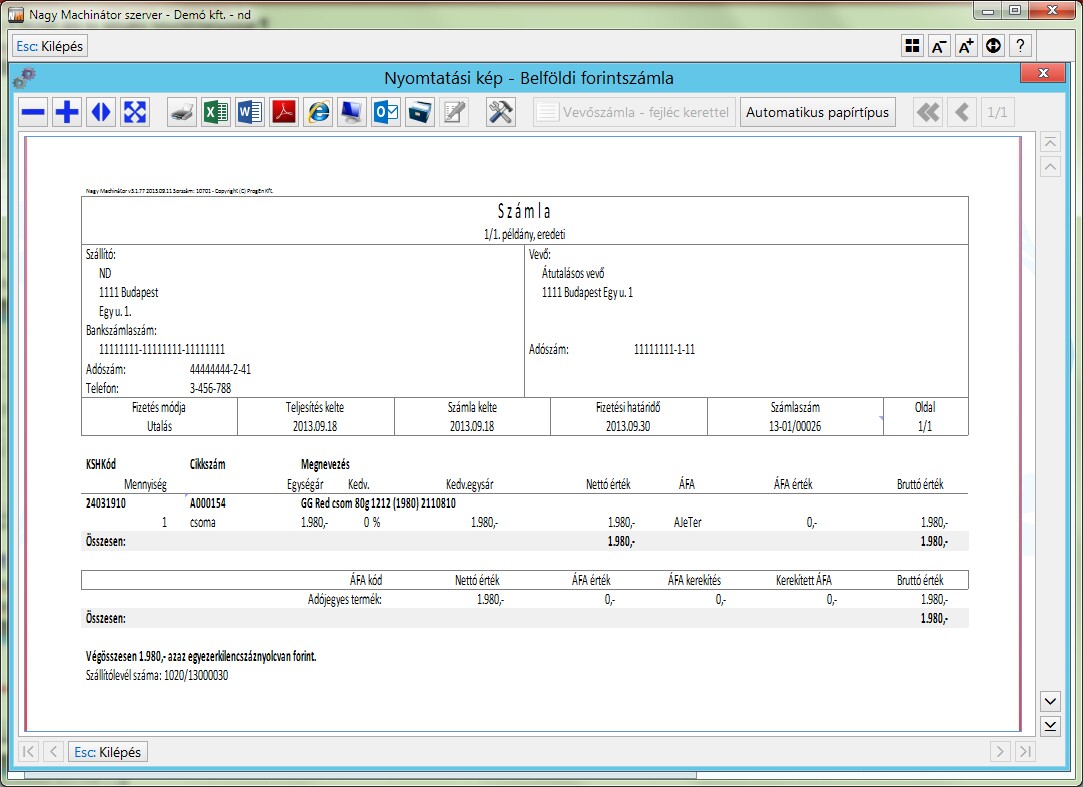Print the invoice with printer icon
1083x787 pixels.
pyautogui.click(x=182, y=113)
